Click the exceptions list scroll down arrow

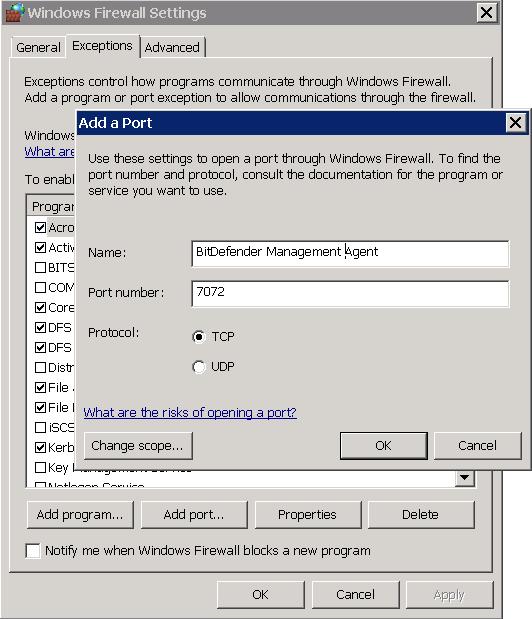[465, 478]
